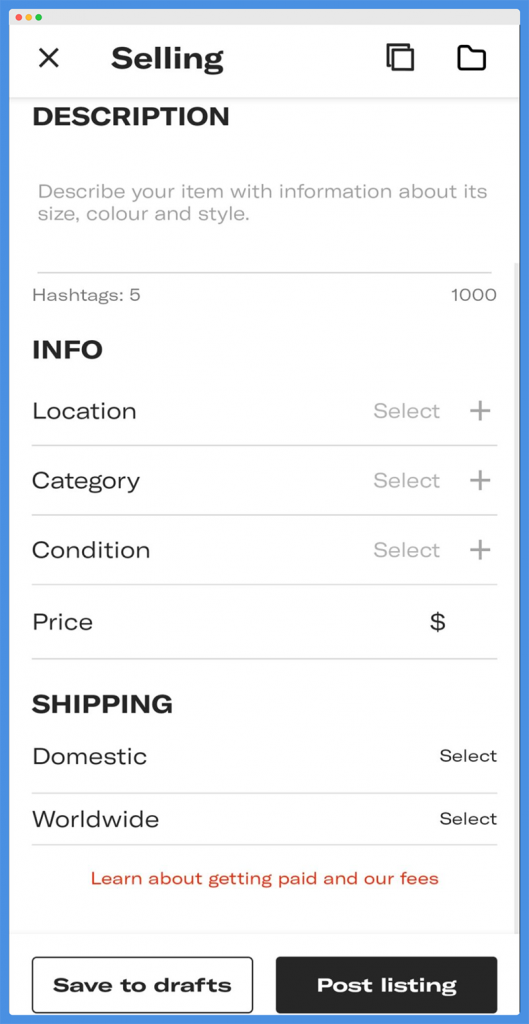Close the Selling screen with X icon
Image resolution: width=529 pixels, height=1024 pixels.
click(49, 58)
